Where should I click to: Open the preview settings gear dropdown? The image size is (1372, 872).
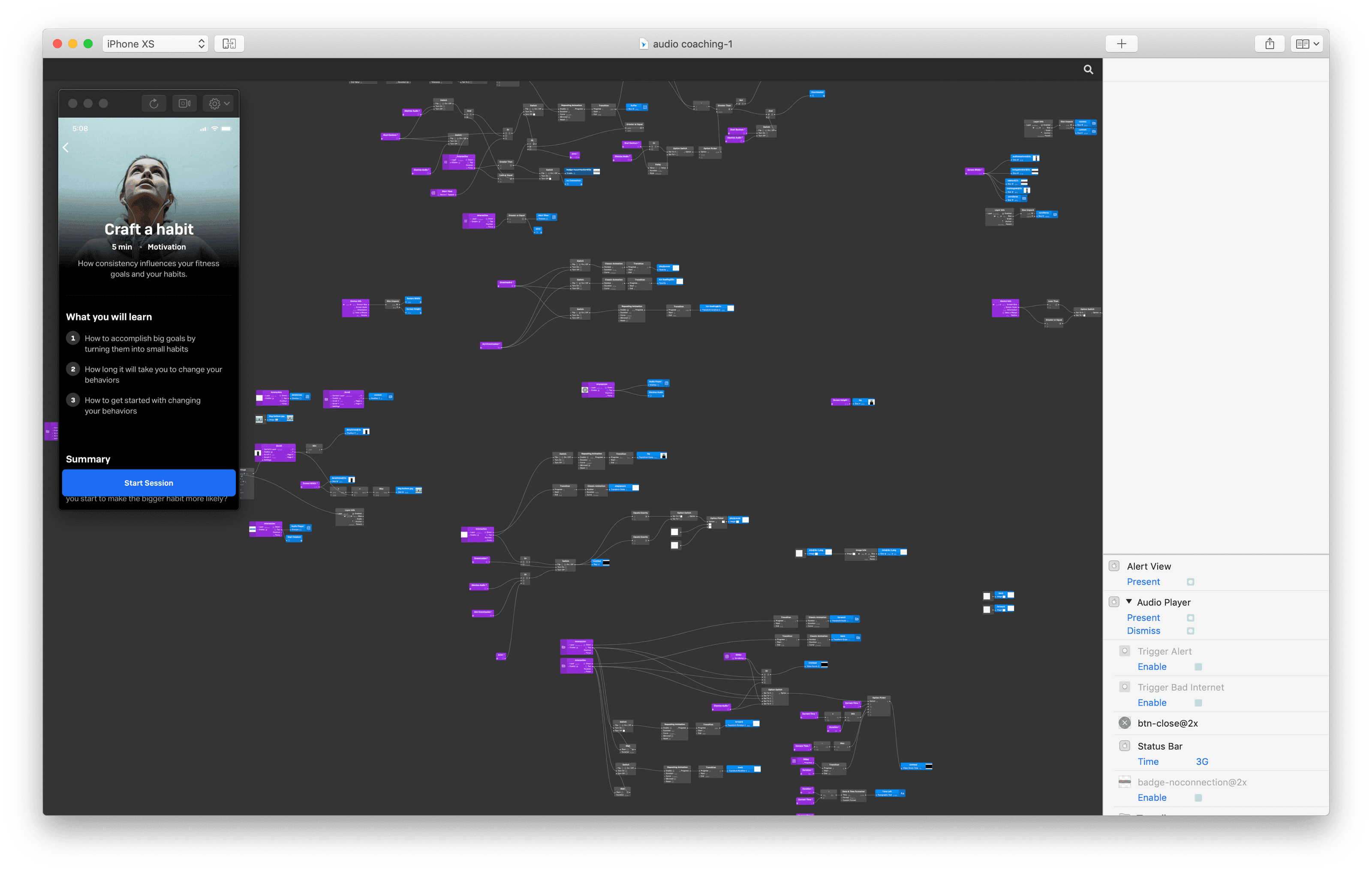218,104
